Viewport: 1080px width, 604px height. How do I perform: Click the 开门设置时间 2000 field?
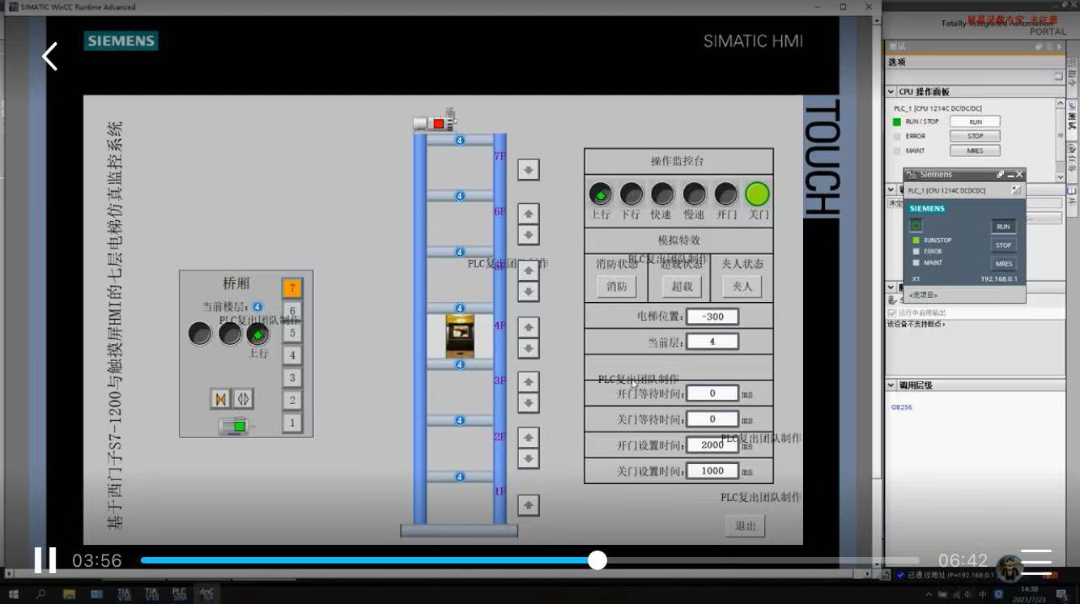pyautogui.click(x=712, y=445)
